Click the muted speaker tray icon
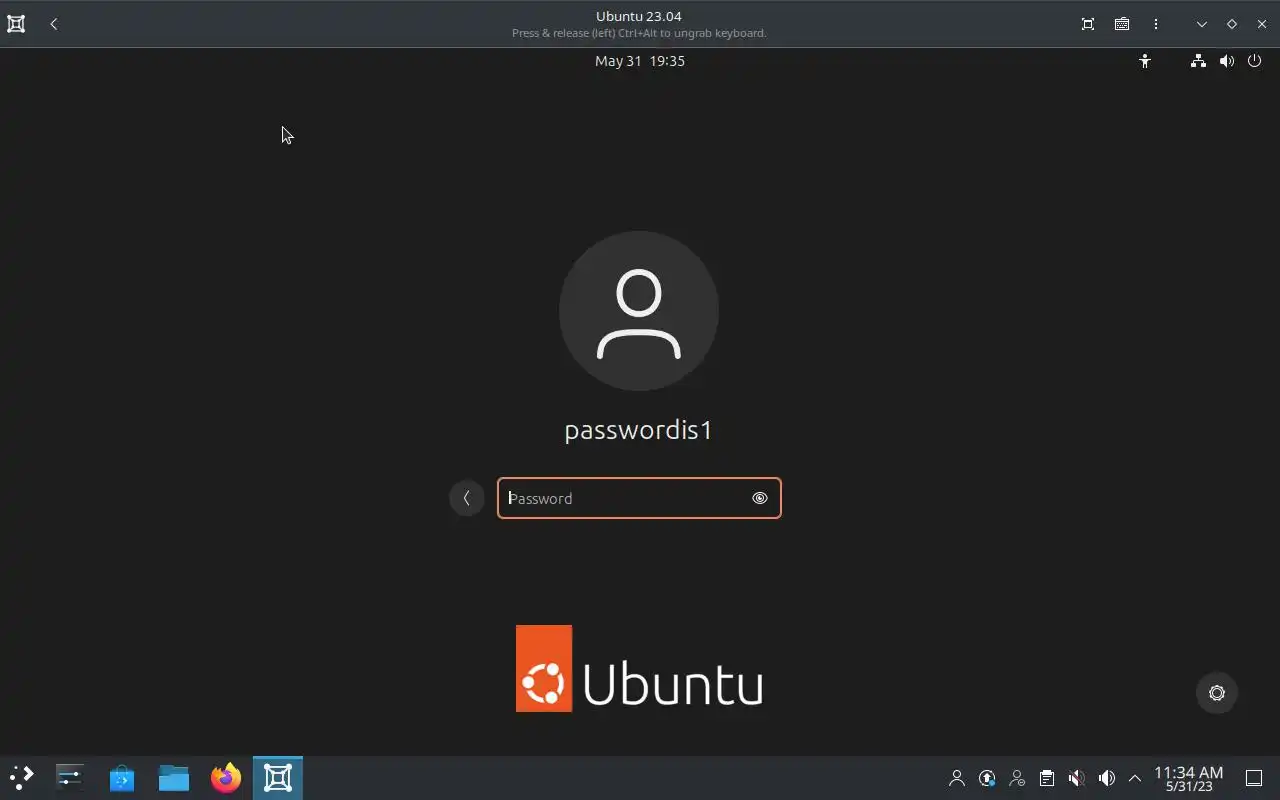The width and height of the screenshot is (1280, 800). pyautogui.click(x=1076, y=778)
